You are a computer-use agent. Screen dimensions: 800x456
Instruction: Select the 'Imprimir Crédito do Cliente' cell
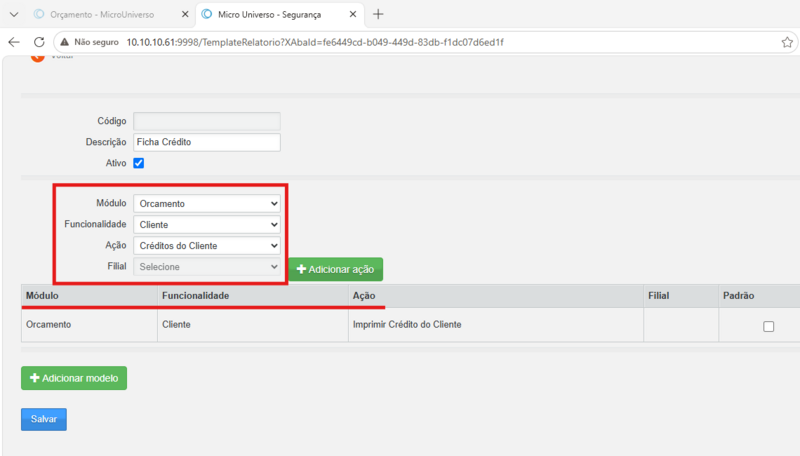tap(496, 325)
